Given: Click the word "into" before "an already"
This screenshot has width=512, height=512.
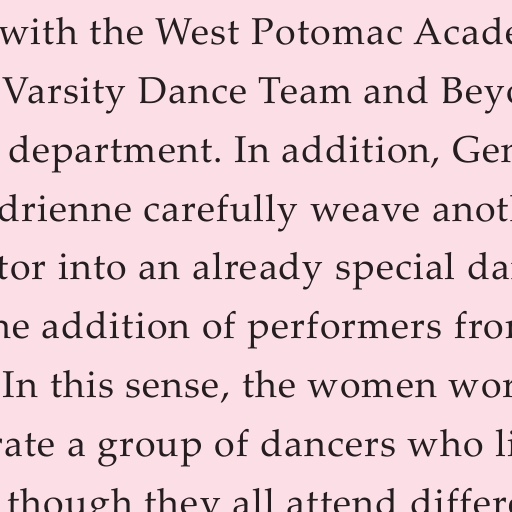Looking at the screenshot, I should pyautogui.click(x=92, y=268).
